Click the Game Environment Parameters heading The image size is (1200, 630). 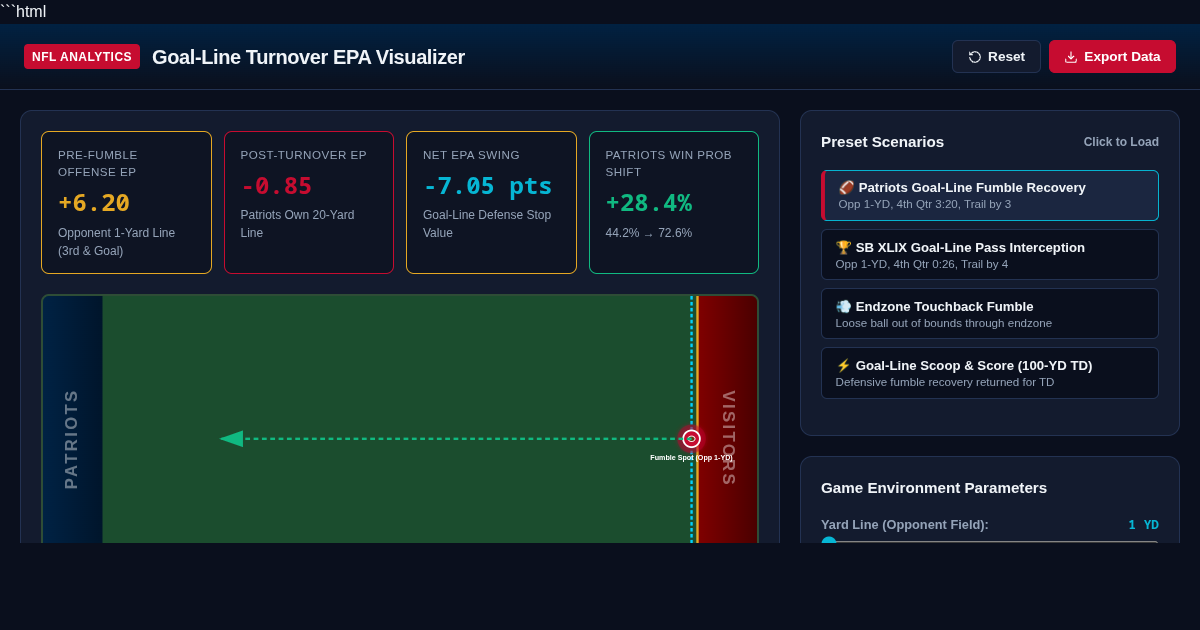point(934,488)
